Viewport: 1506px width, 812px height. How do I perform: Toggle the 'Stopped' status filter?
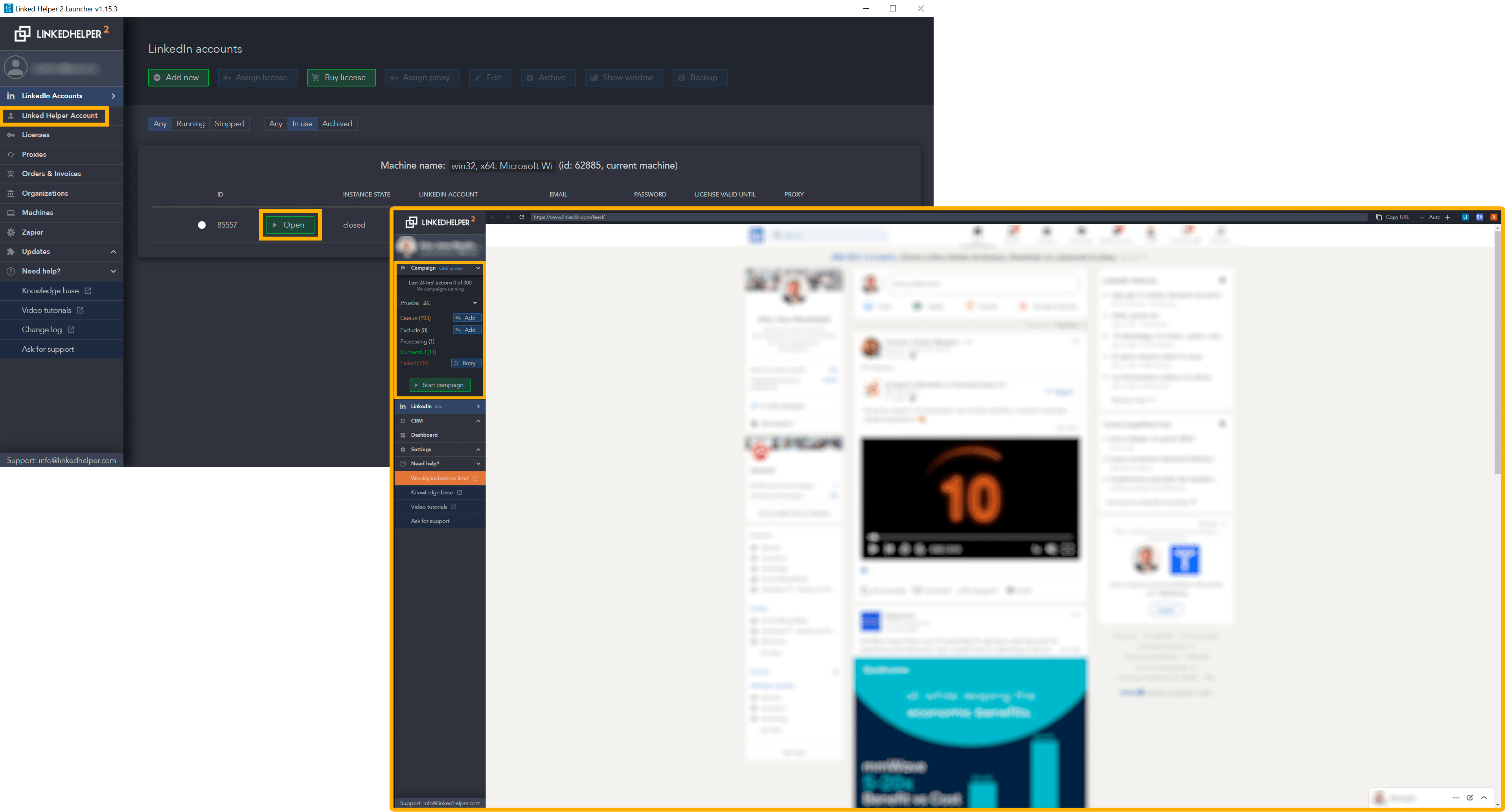[x=229, y=123]
